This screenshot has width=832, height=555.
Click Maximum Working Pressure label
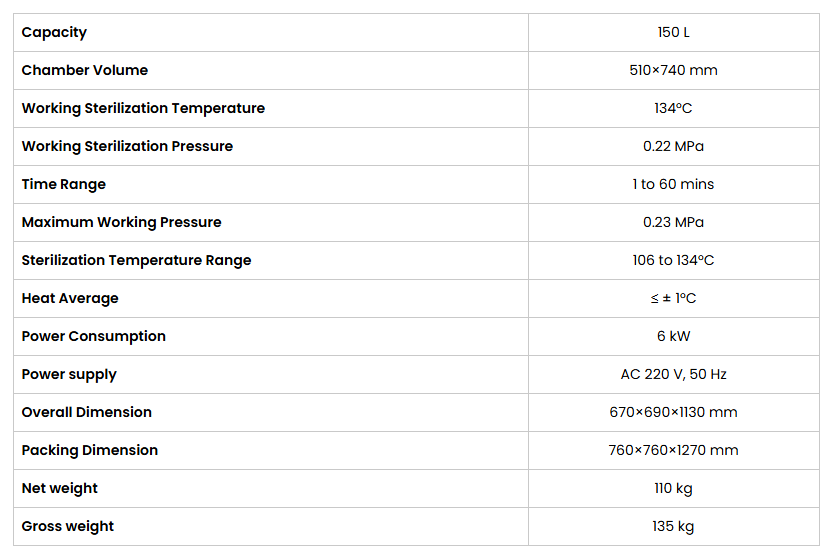point(122,222)
